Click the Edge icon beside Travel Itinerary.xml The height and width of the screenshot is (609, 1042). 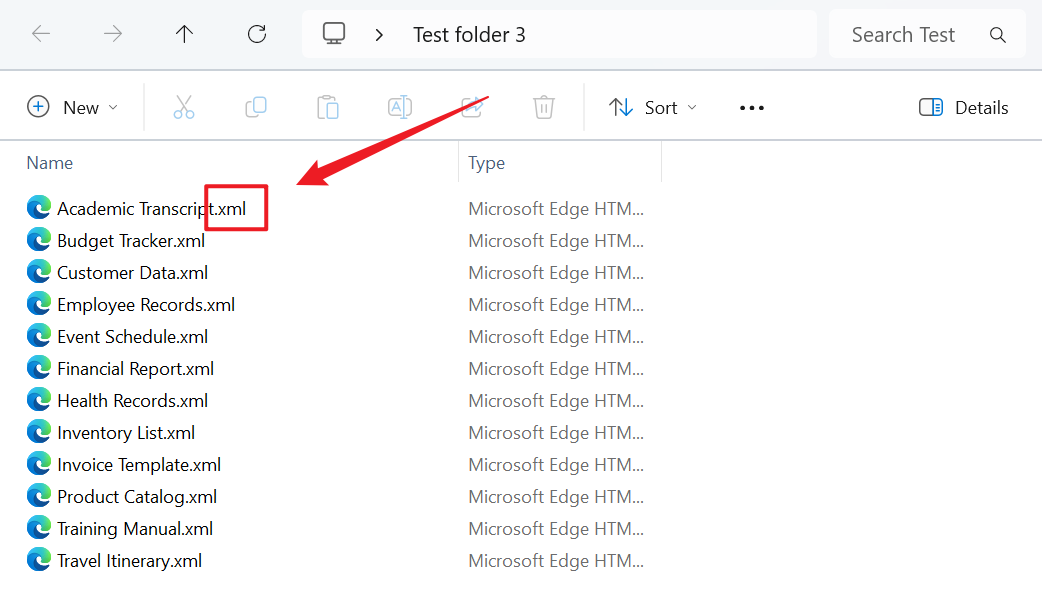[x=39, y=561]
